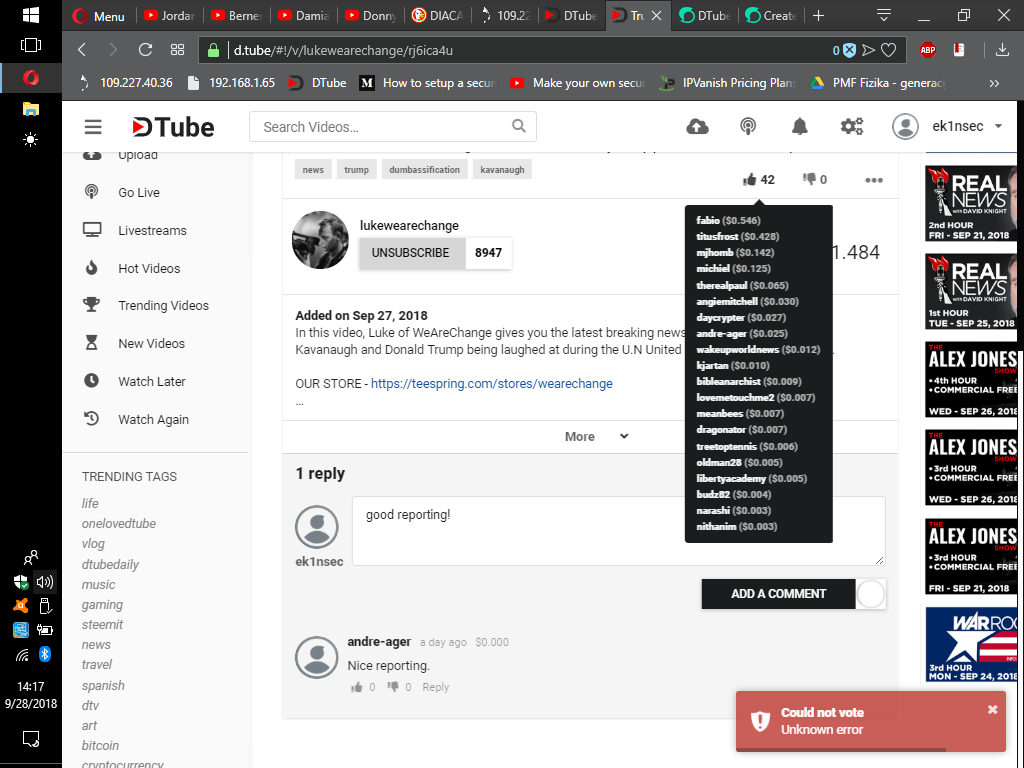Open the cloud upload icon in header
Viewport: 1024px width, 768px height.
coord(697,126)
